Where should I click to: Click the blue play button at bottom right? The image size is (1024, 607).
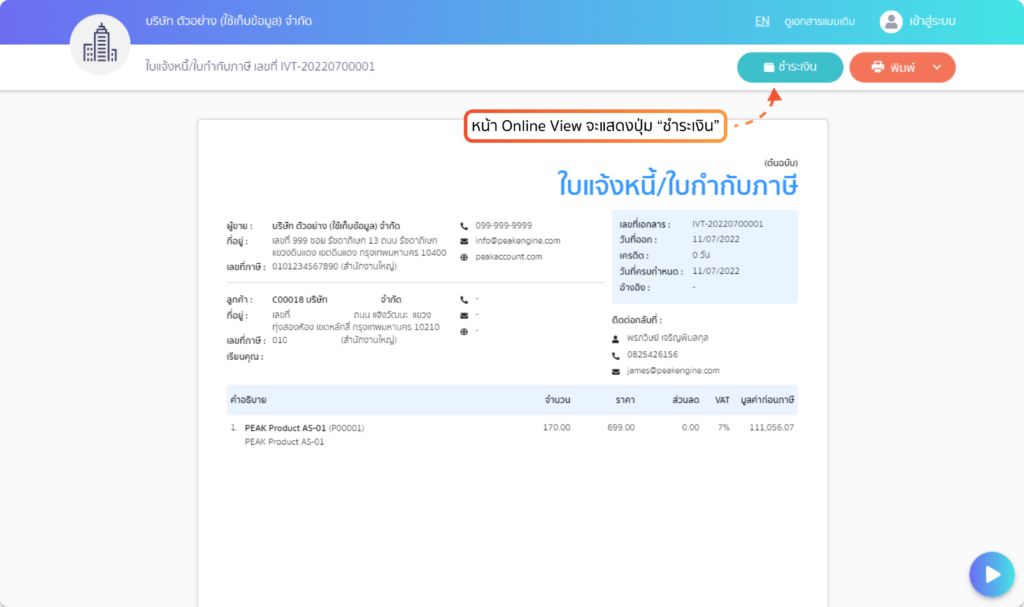(991, 574)
